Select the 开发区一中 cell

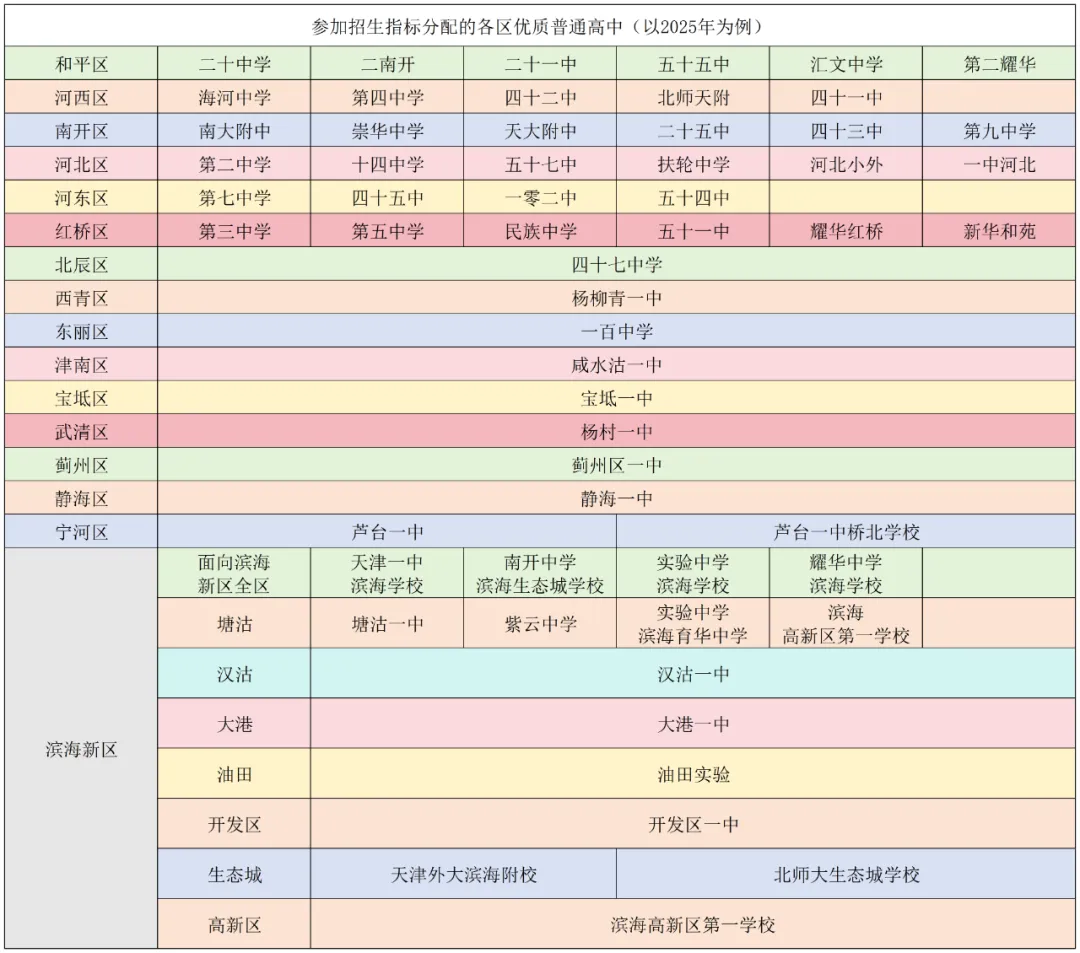click(694, 824)
